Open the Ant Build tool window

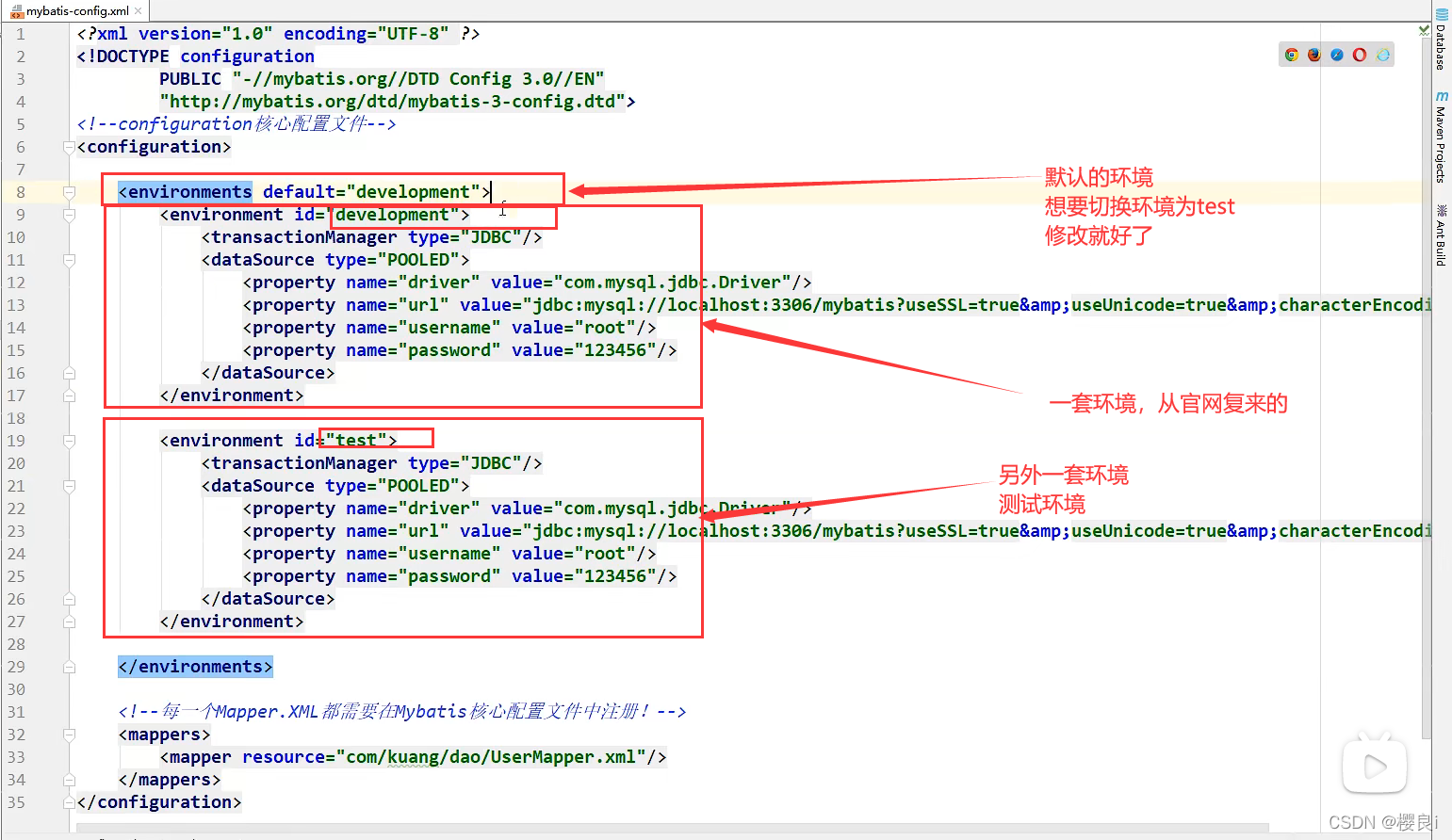[x=1442, y=235]
